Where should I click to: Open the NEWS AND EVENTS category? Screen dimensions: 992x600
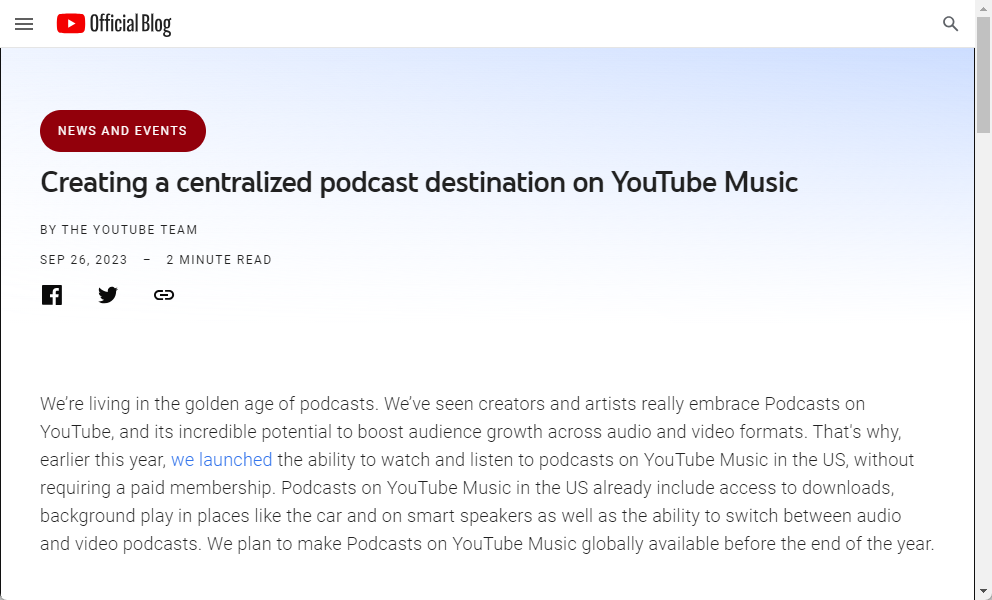[122, 130]
